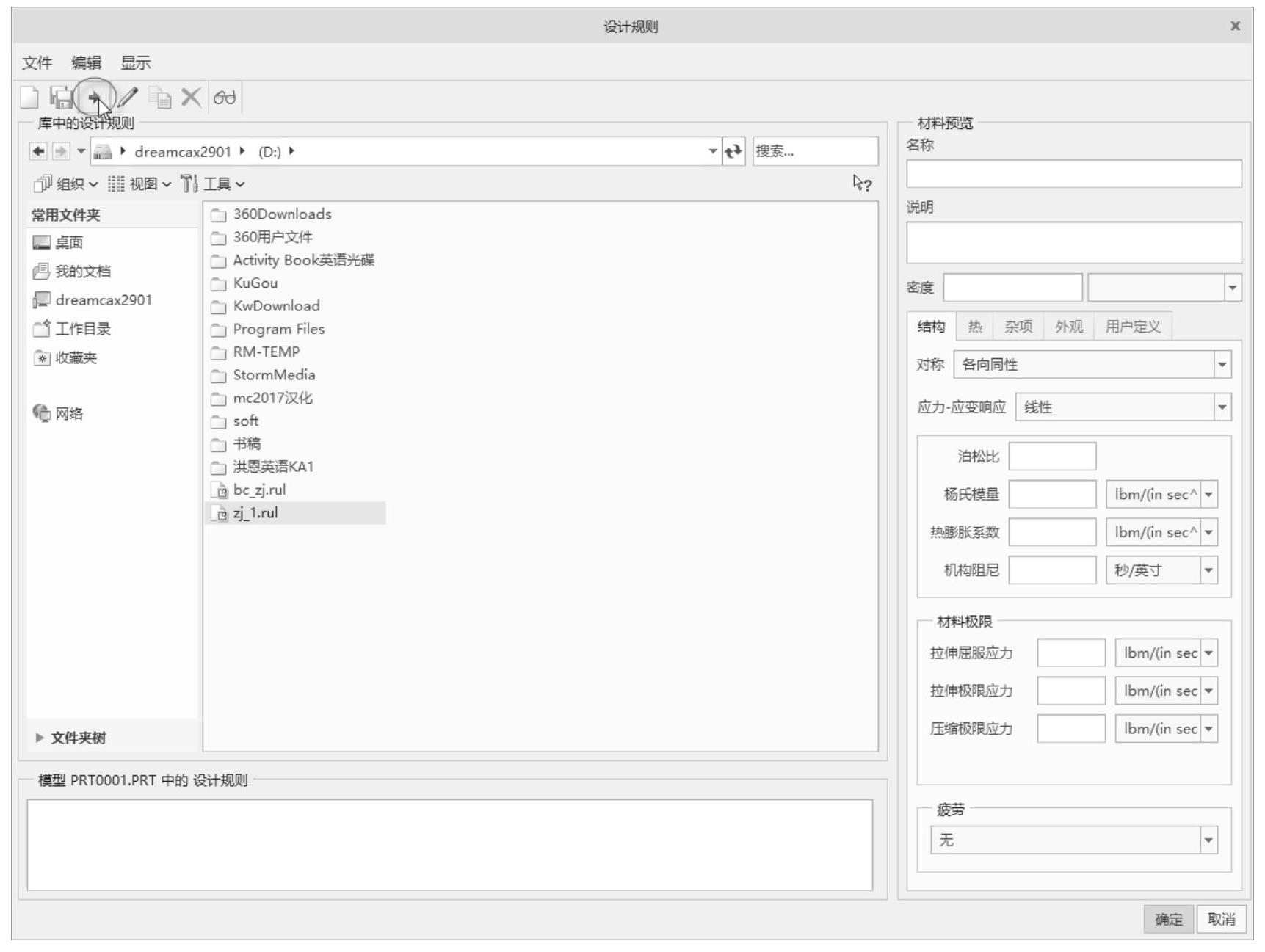Image resolution: width=1265 pixels, height=952 pixels.
Task: Click the context help cursor icon
Action: [862, 184]
